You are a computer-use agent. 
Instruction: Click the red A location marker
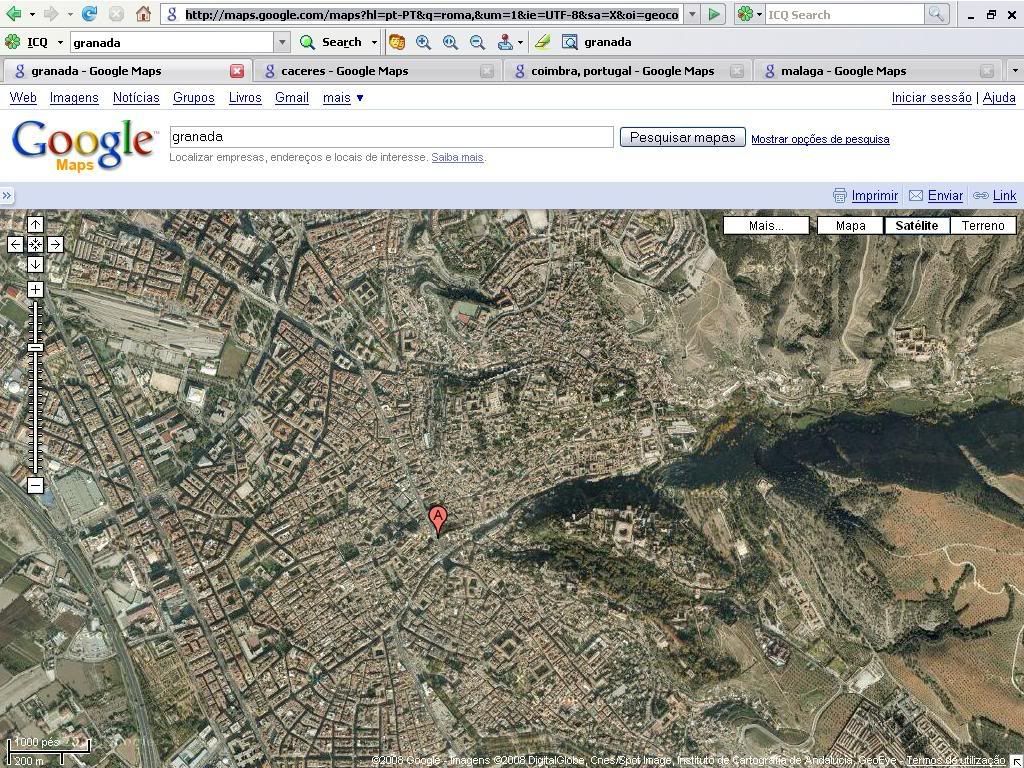pos(437,518)
